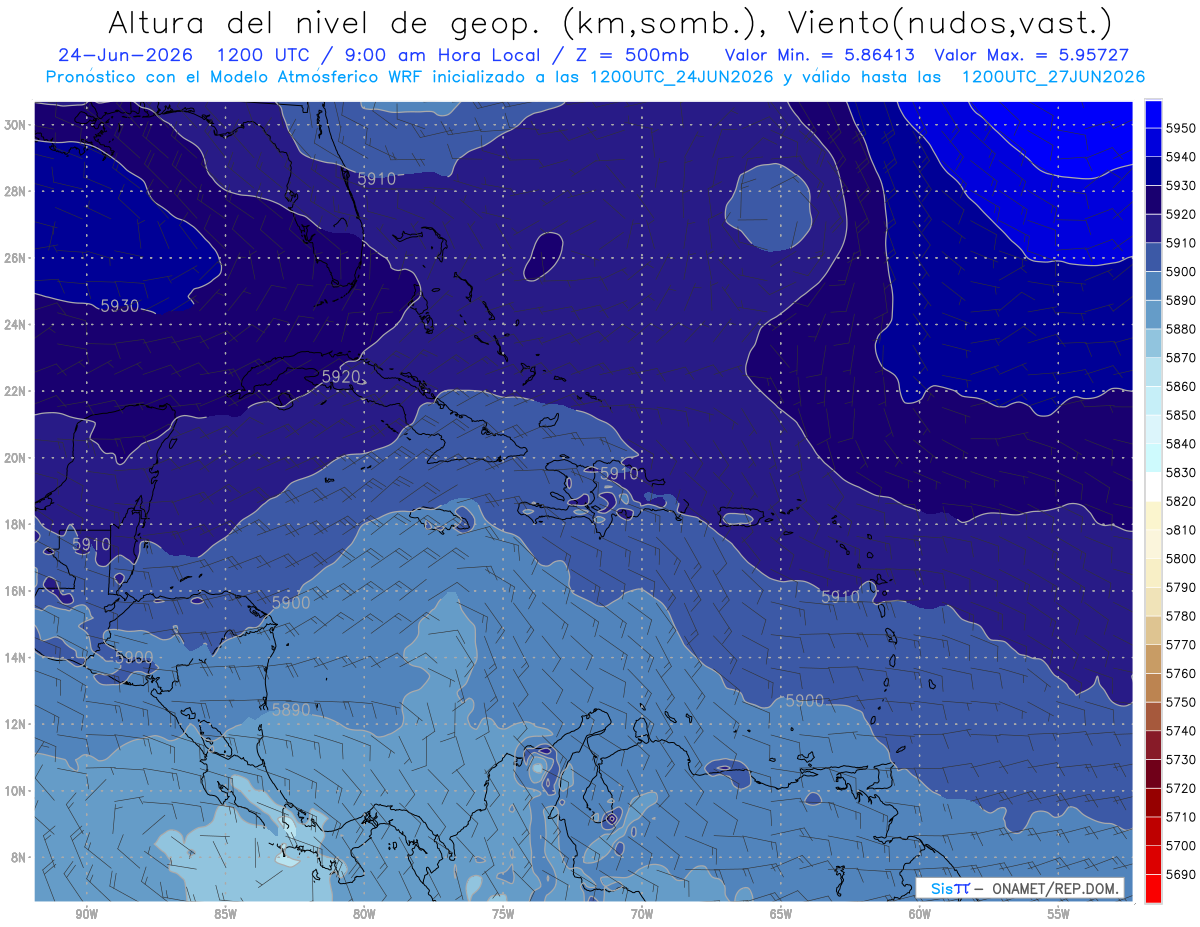This screenshot has height=927, width=1200.
Task: Click the colorbar tick label 5880
Action: (x=1180, y=329)
